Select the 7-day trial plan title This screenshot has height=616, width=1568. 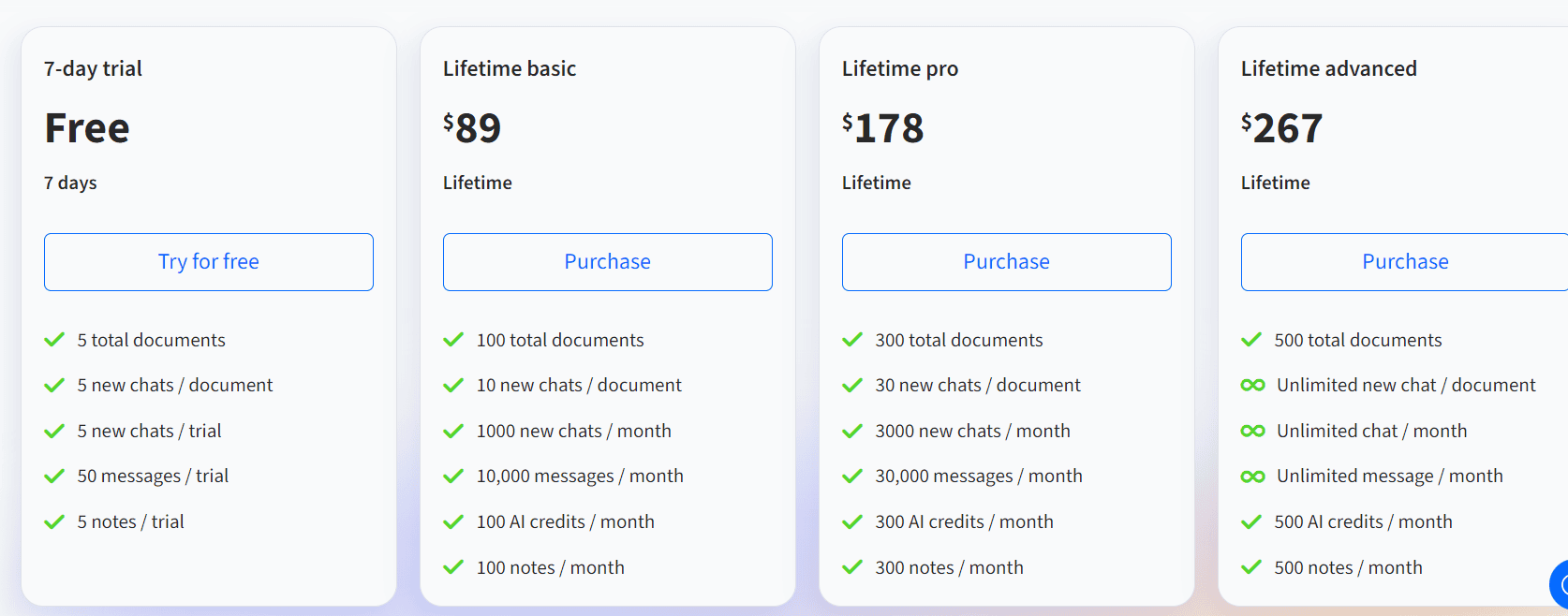pos(93,68)
